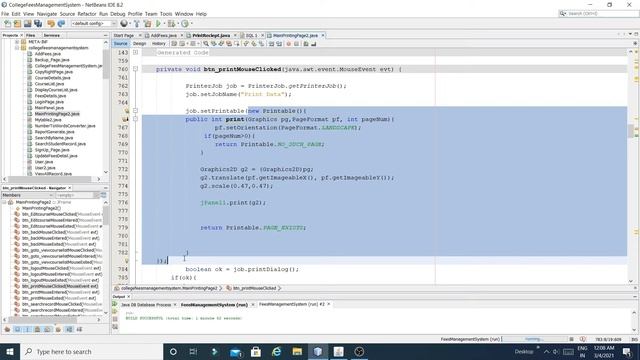This screenshot has height=360, width=640.
Task: Click the red Start Macro Recording icon
Action: tap(289, 44)
